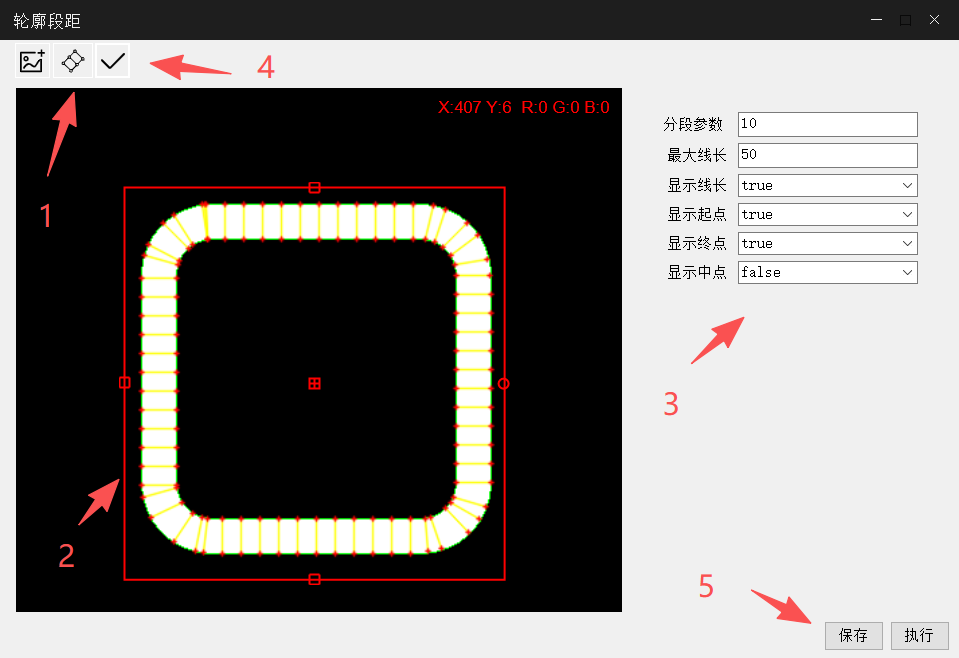Click the circular rotate handle on the ROI right edge
959x658 pixels.
[x=503, y=383]
